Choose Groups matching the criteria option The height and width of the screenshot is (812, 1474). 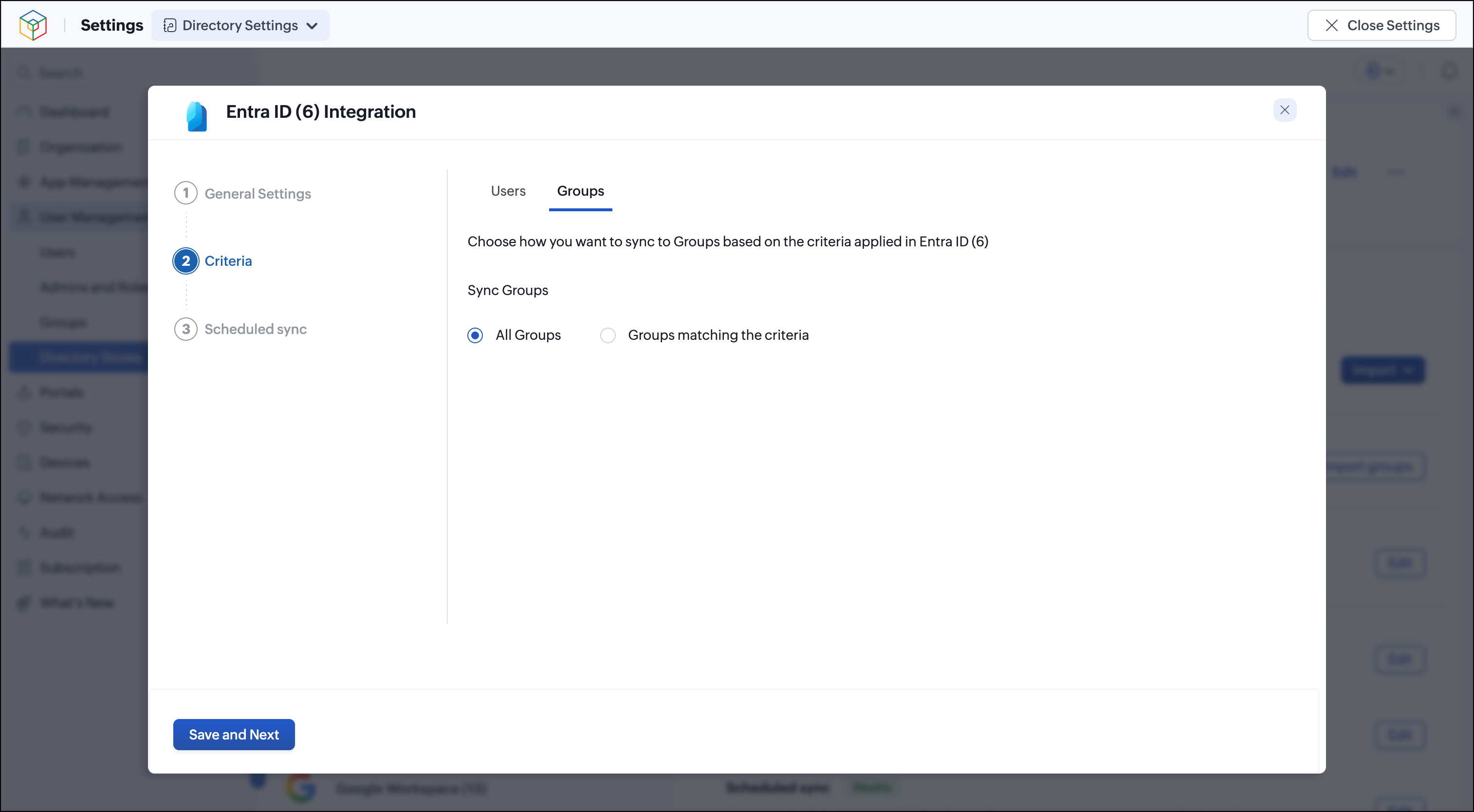click(x=608, y=335)
